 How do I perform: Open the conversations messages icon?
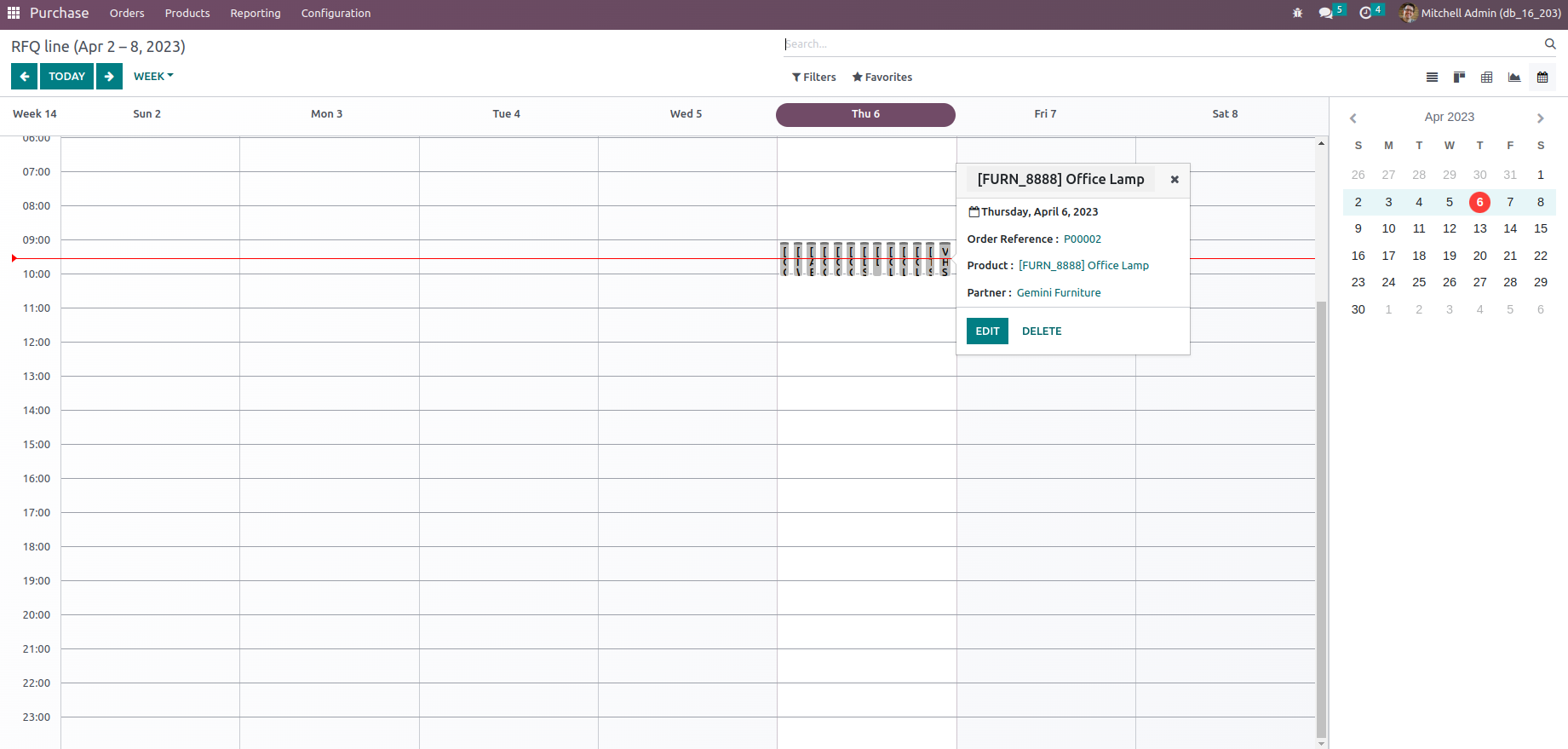1325,14
